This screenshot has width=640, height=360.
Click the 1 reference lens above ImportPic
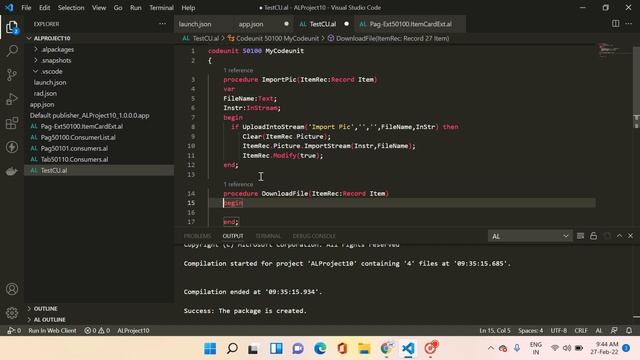point(238,70)
